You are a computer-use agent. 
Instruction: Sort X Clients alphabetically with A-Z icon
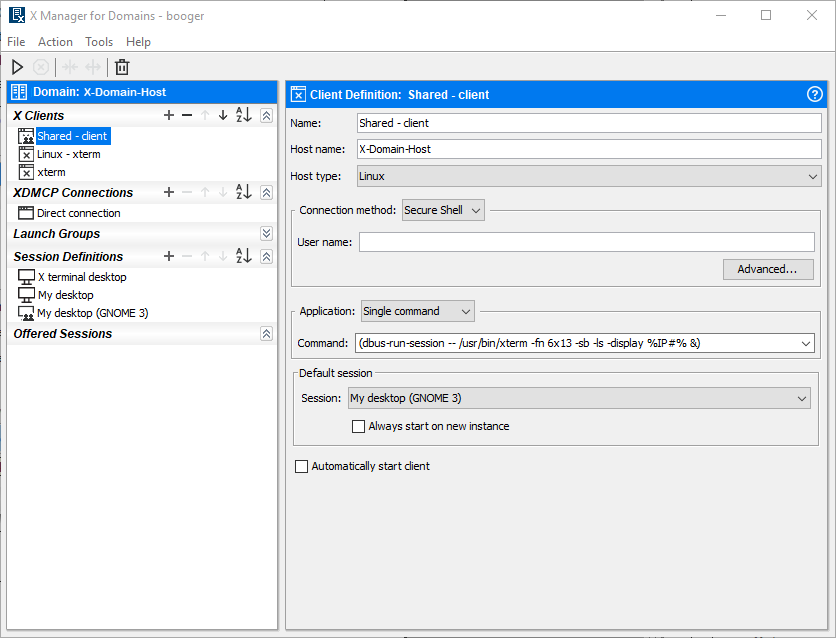click(243, 116)
